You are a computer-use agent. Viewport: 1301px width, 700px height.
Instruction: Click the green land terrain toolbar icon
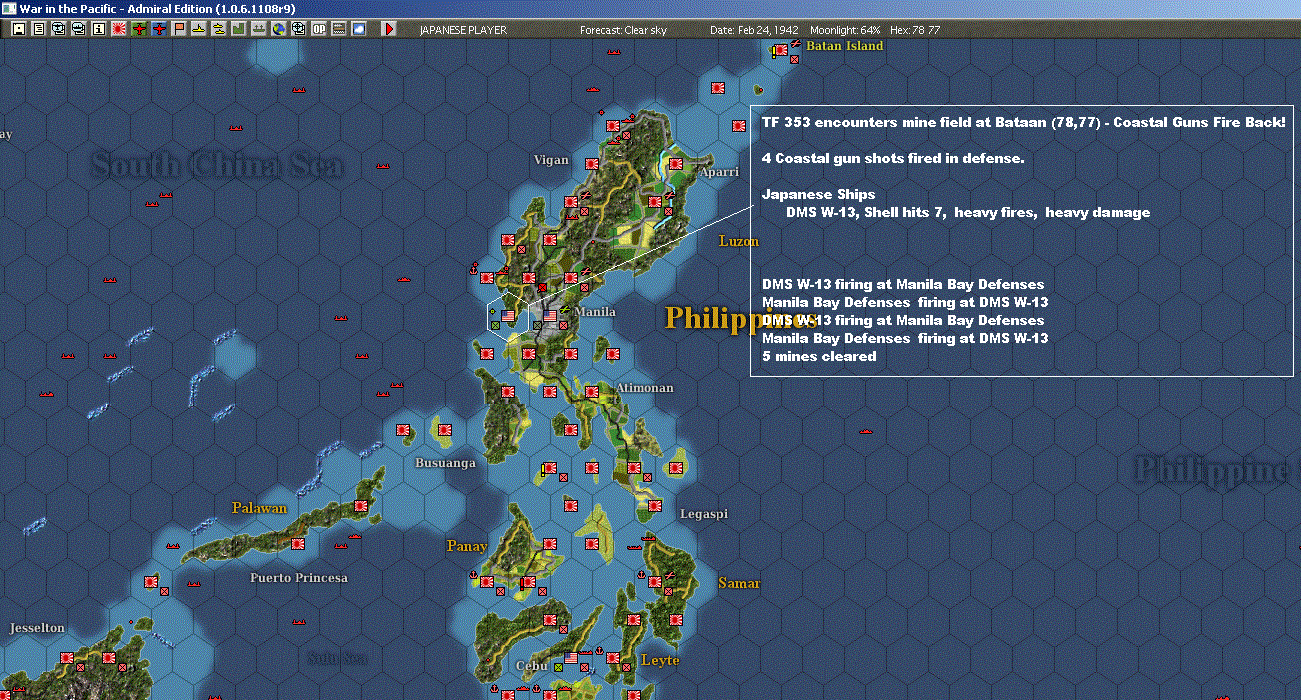238,29
